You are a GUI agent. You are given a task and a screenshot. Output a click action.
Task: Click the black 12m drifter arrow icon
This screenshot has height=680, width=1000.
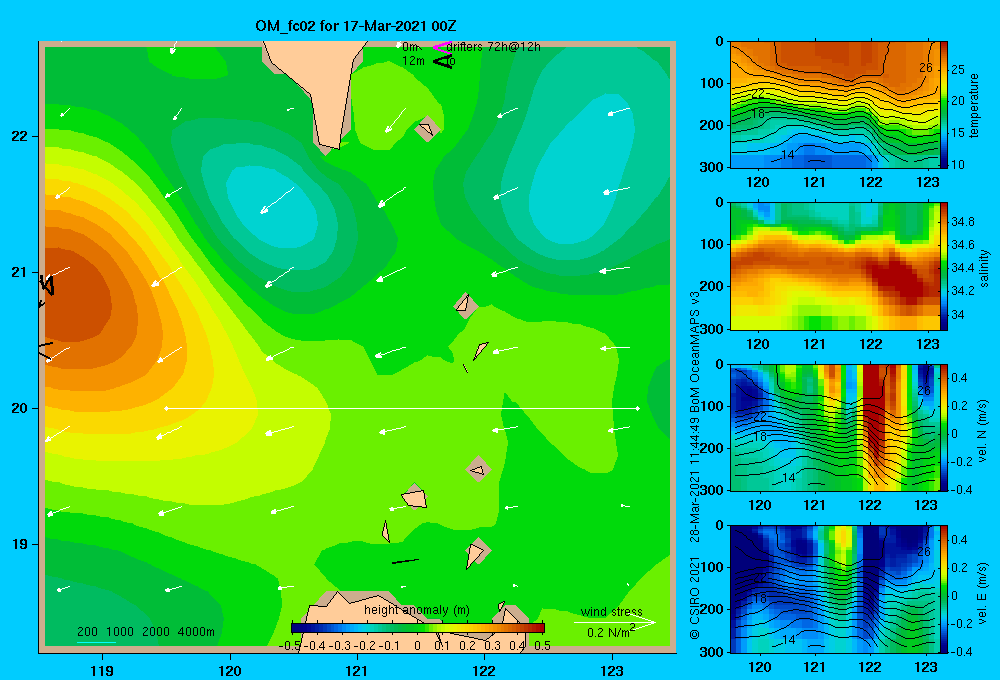tap(442, 61)
